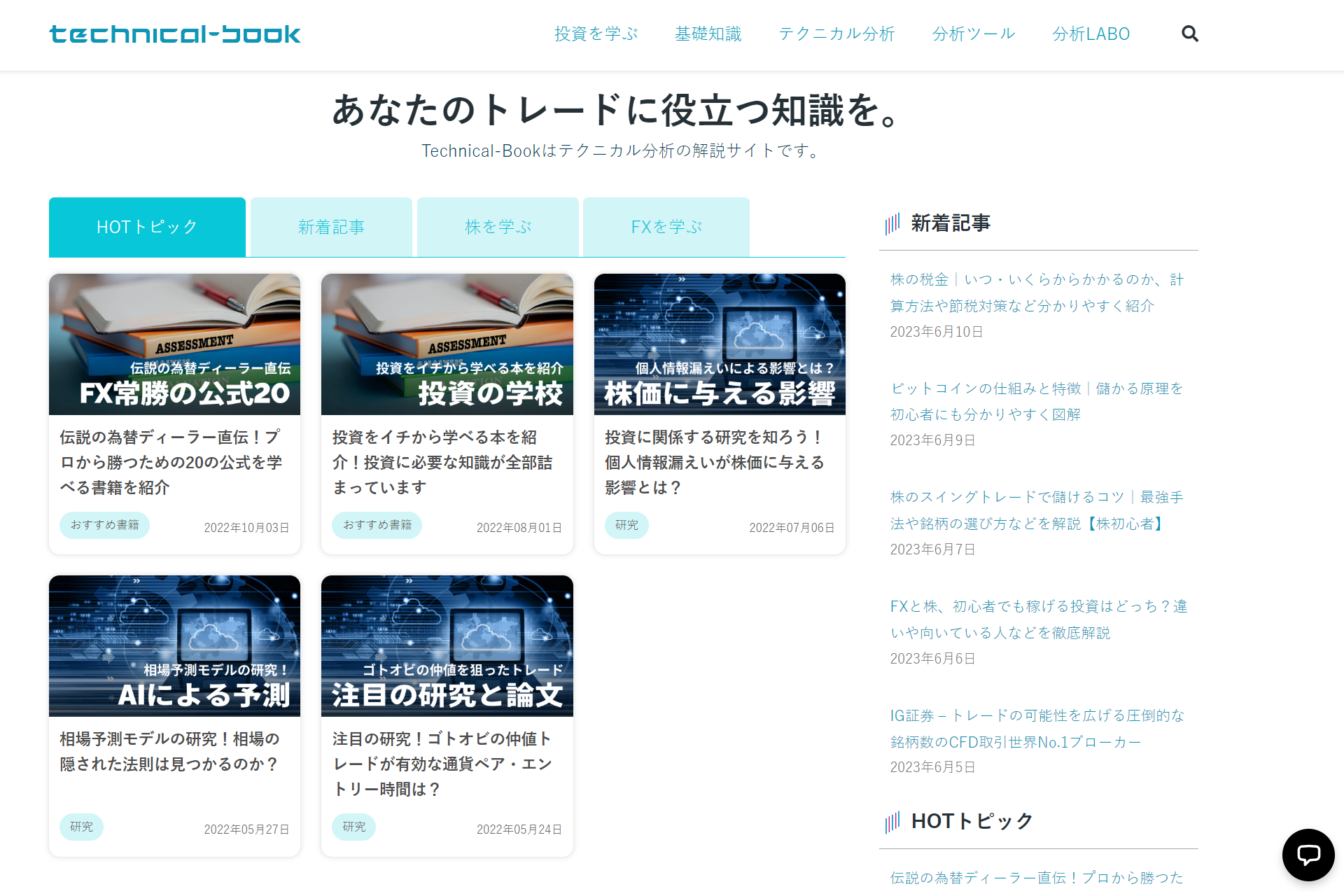Switch to FXを学ぶ tab

666,227
